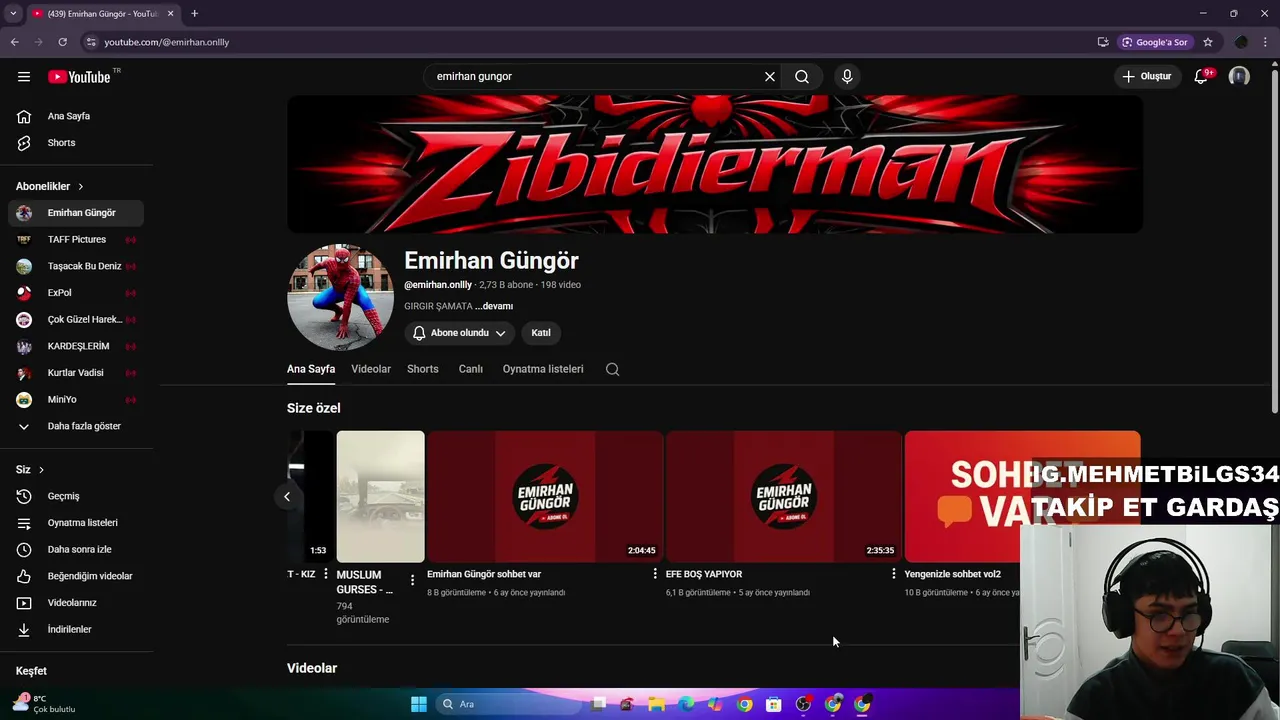Open Emirhan Güngör sohbet var thumbnail
This screenshot has width=1280, height=720.
pos(545,497)
